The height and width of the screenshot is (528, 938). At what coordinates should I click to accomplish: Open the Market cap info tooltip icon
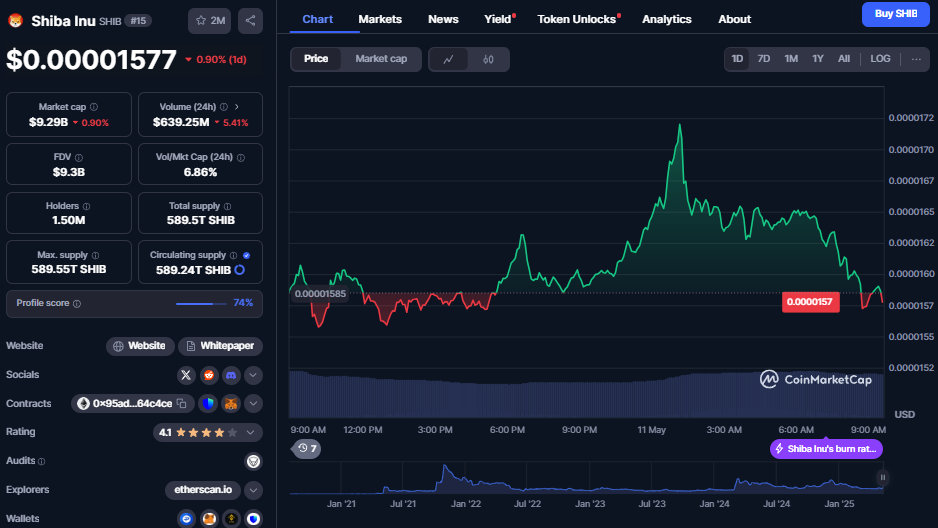[x=94, y=107]
